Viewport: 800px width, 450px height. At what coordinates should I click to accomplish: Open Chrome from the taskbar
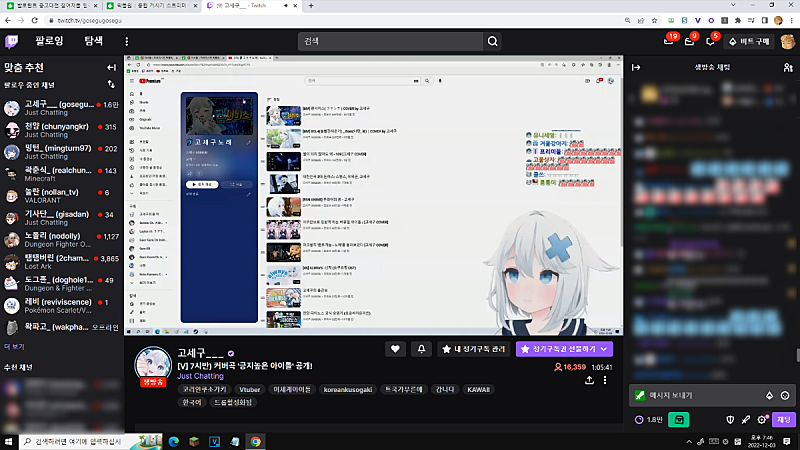[256, 441]
